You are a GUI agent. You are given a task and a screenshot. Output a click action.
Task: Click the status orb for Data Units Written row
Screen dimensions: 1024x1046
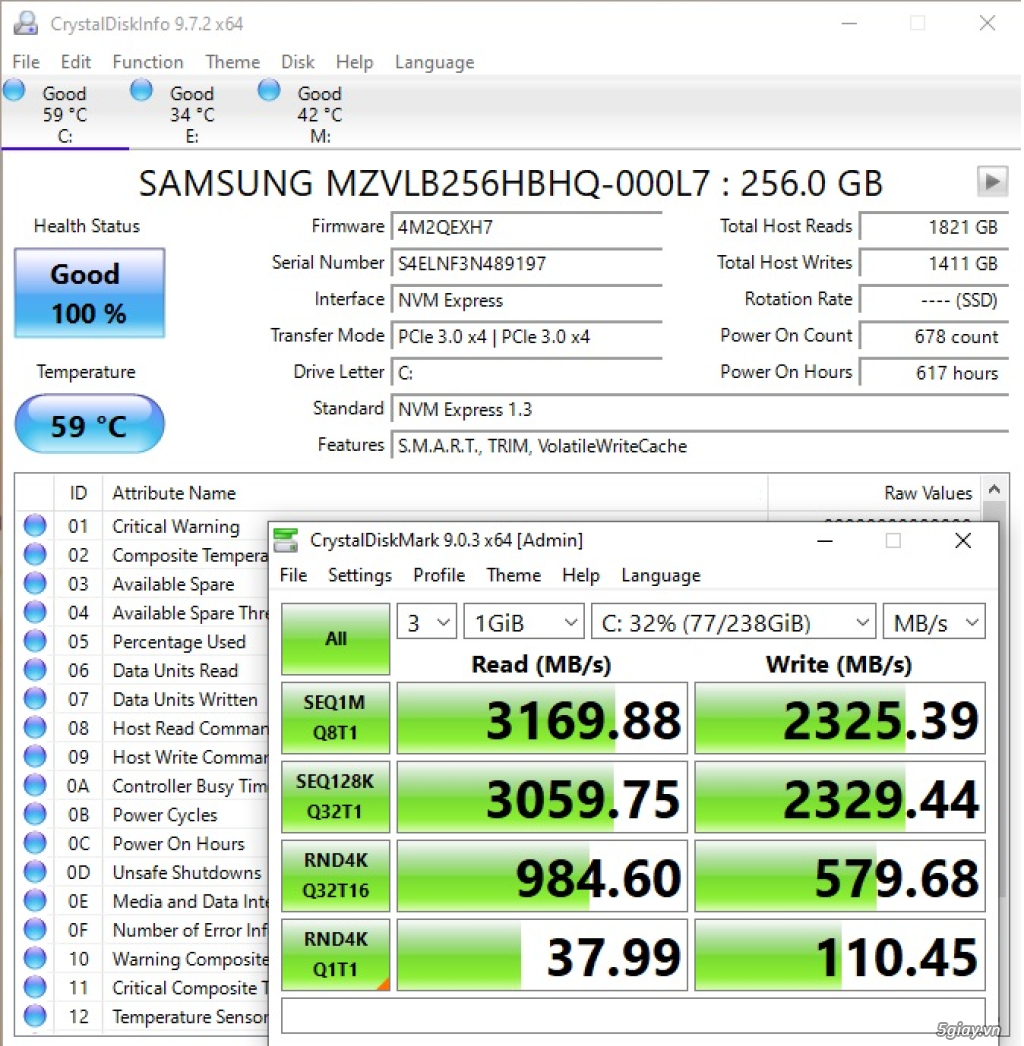point(35,698)
